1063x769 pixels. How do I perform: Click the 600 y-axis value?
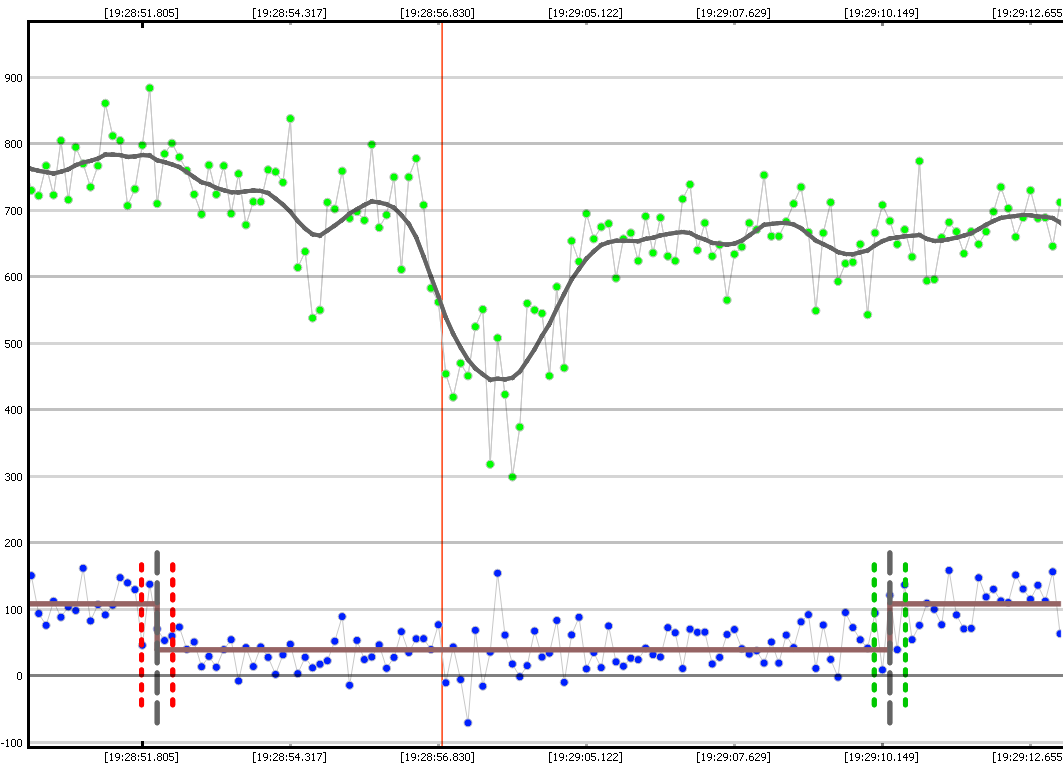click(14, 277)
